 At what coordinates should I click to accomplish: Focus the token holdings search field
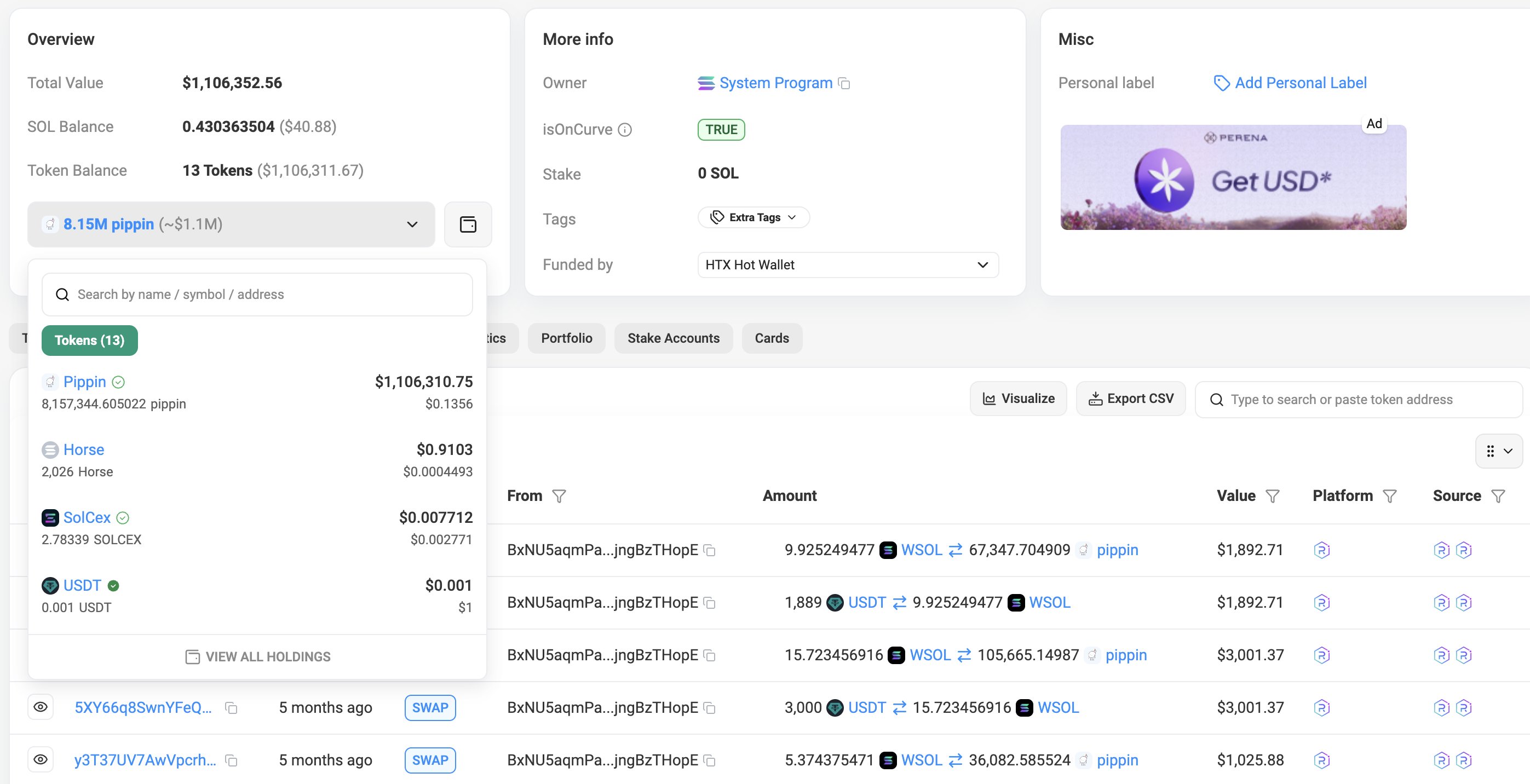pos(257,295)
